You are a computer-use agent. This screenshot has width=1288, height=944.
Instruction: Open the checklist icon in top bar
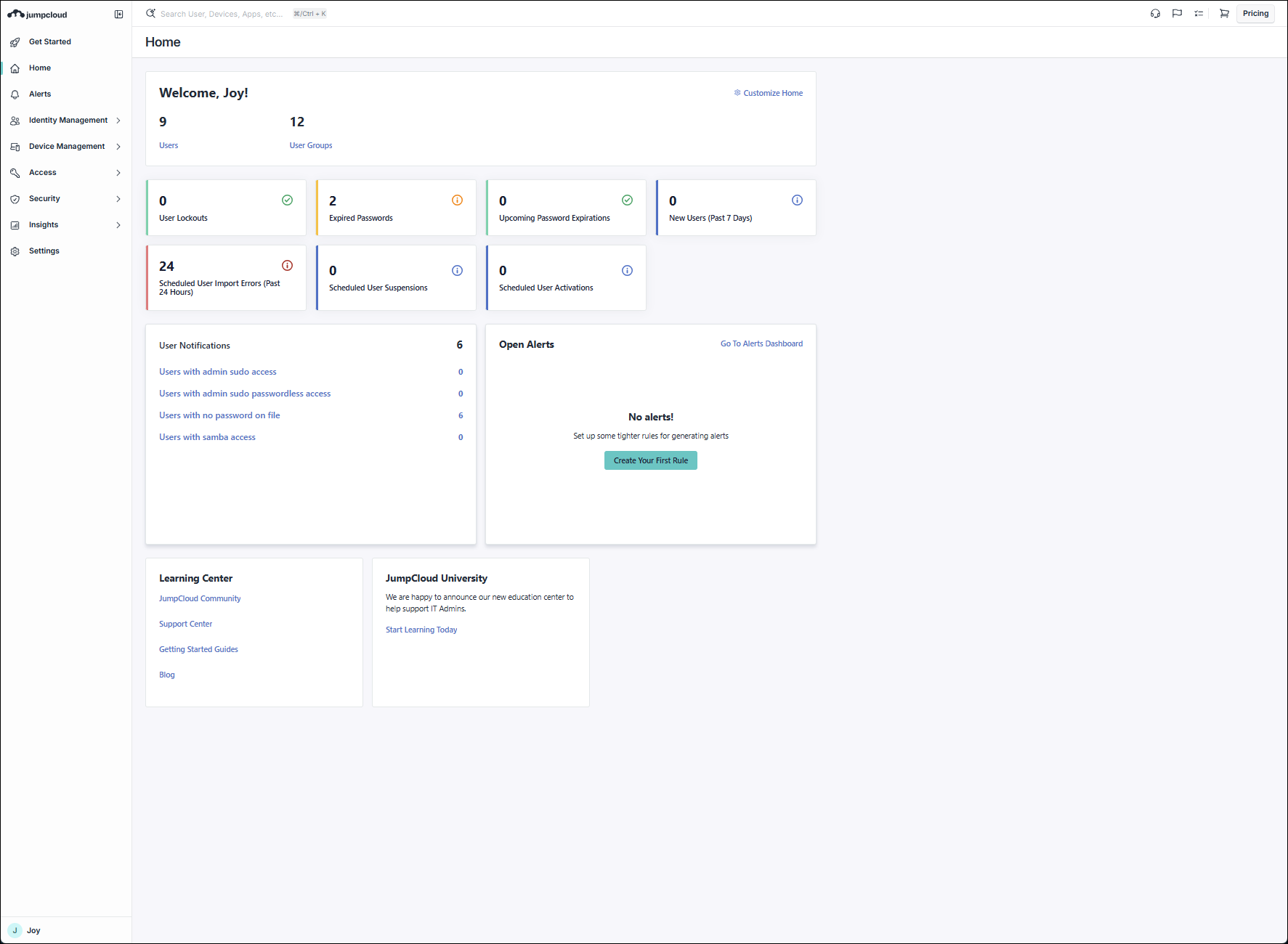click(x=1199, y=14)
